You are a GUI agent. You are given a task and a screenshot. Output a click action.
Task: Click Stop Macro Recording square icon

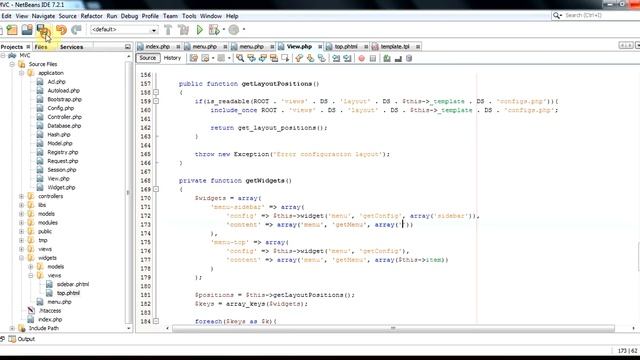[x=373, y=58]
